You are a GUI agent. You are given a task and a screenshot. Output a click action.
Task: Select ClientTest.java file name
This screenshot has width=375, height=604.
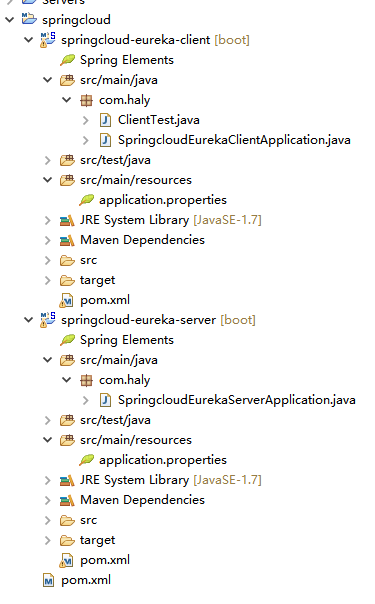tap(159, 120)
